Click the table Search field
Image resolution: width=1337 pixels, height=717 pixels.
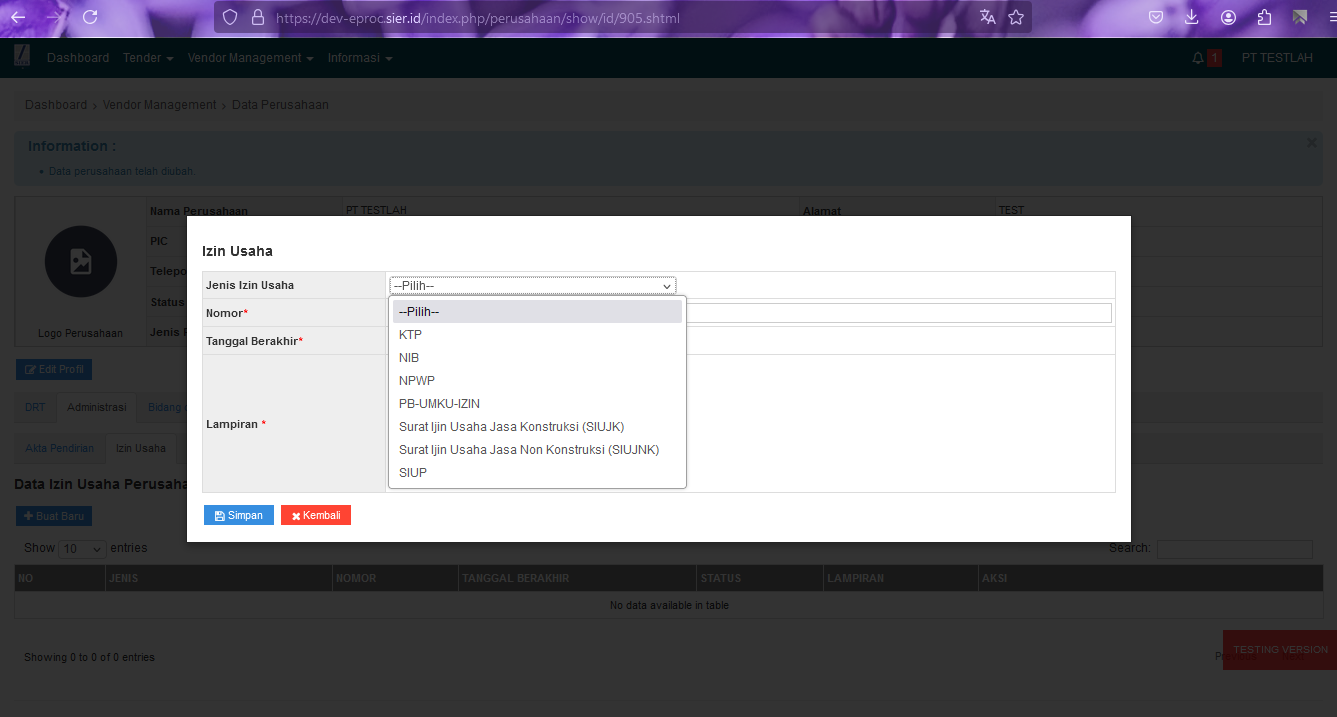pos(1235,549)
